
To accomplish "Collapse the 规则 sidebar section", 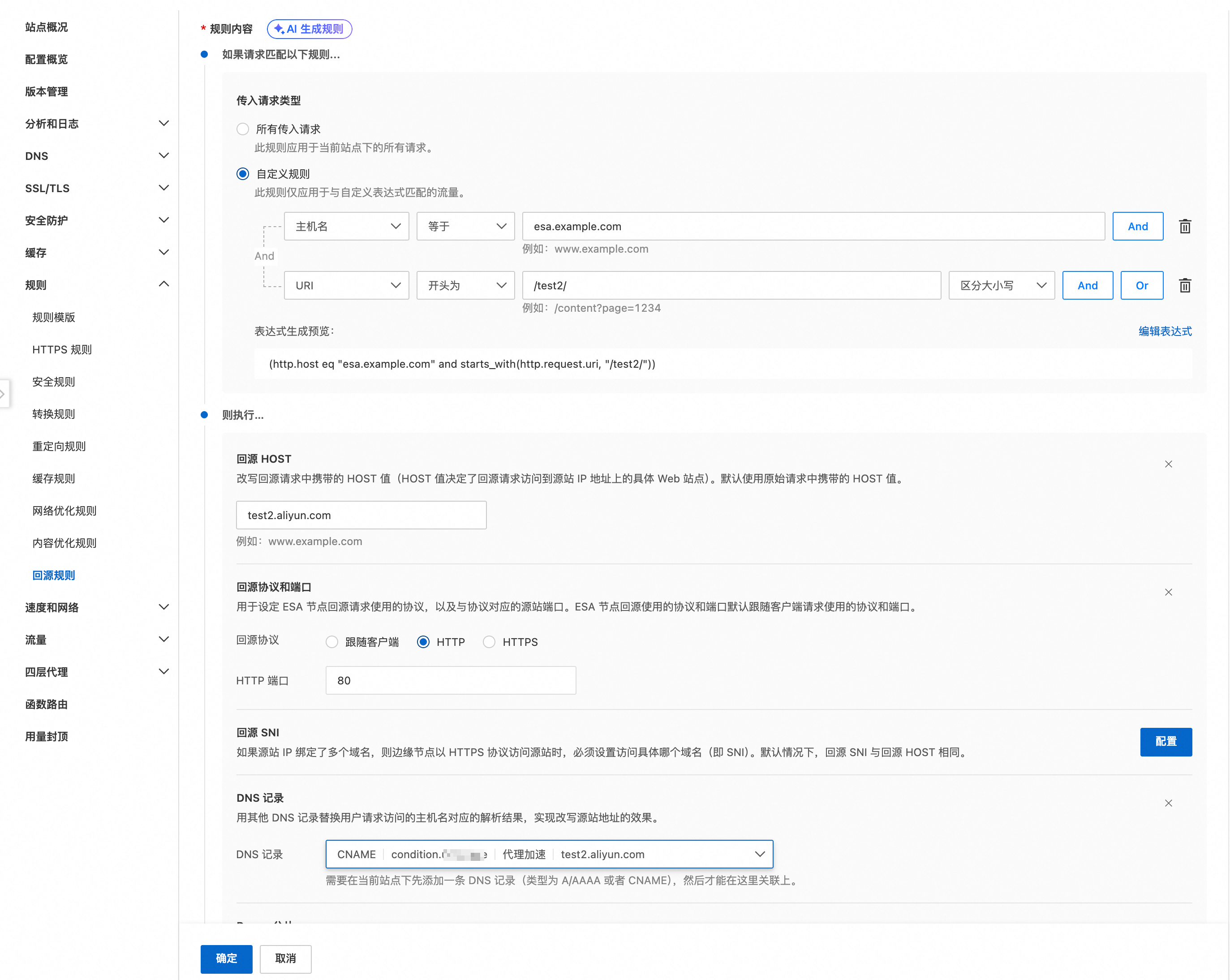I will [163, 284].
